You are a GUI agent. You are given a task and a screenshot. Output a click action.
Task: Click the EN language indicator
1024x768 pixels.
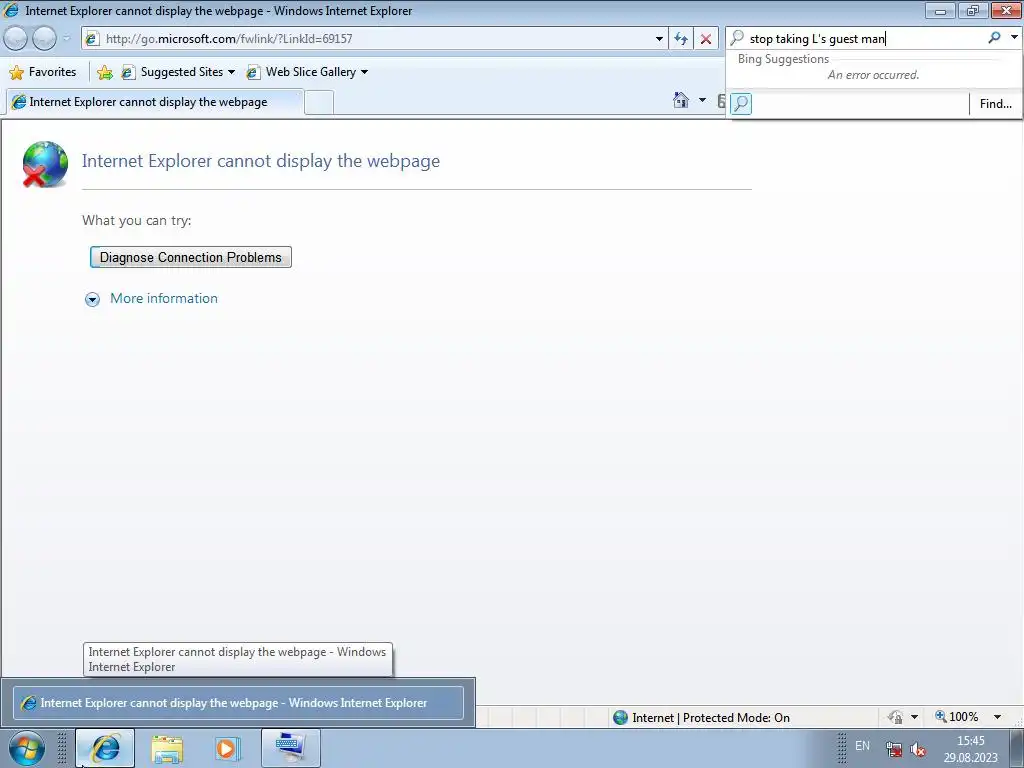(862, 746)
